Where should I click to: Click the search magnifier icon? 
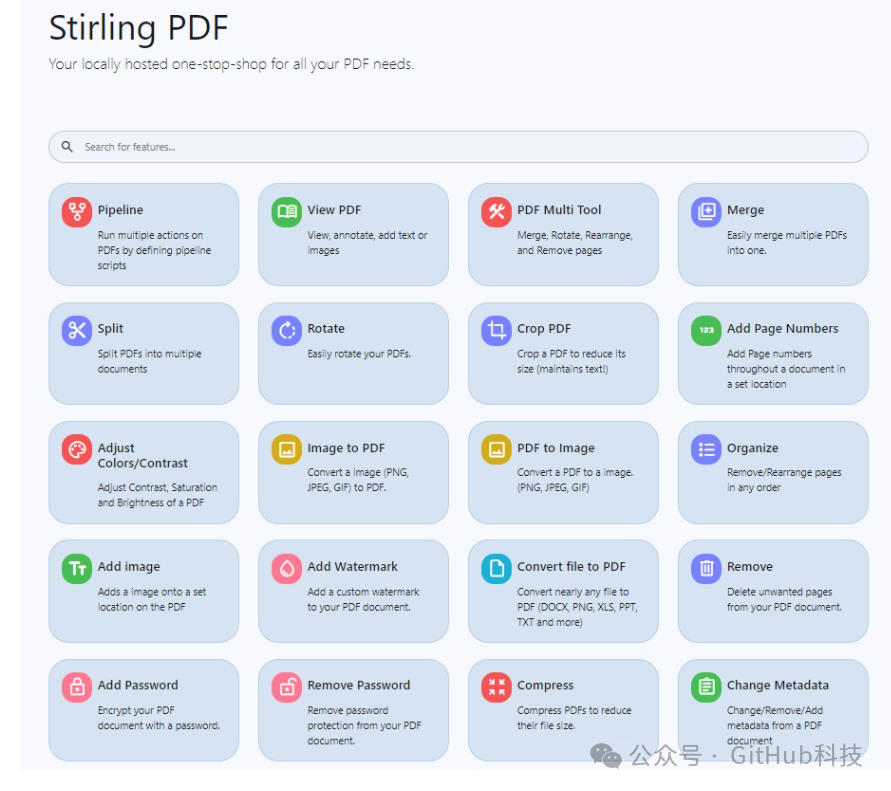click(67, 147)
